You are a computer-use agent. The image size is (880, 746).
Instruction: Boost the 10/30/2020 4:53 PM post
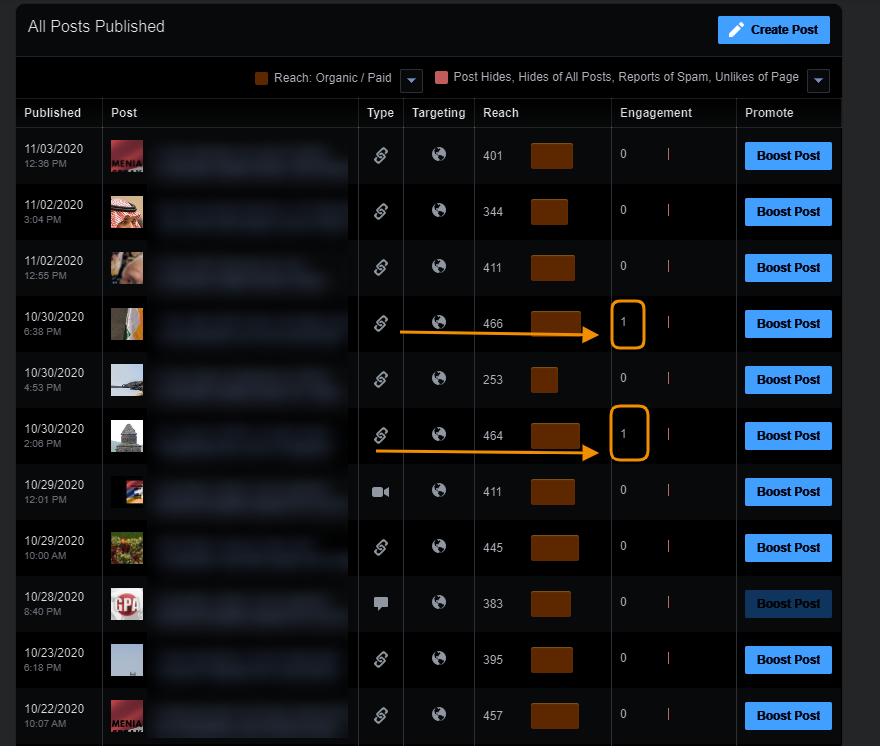pos(788,379)
